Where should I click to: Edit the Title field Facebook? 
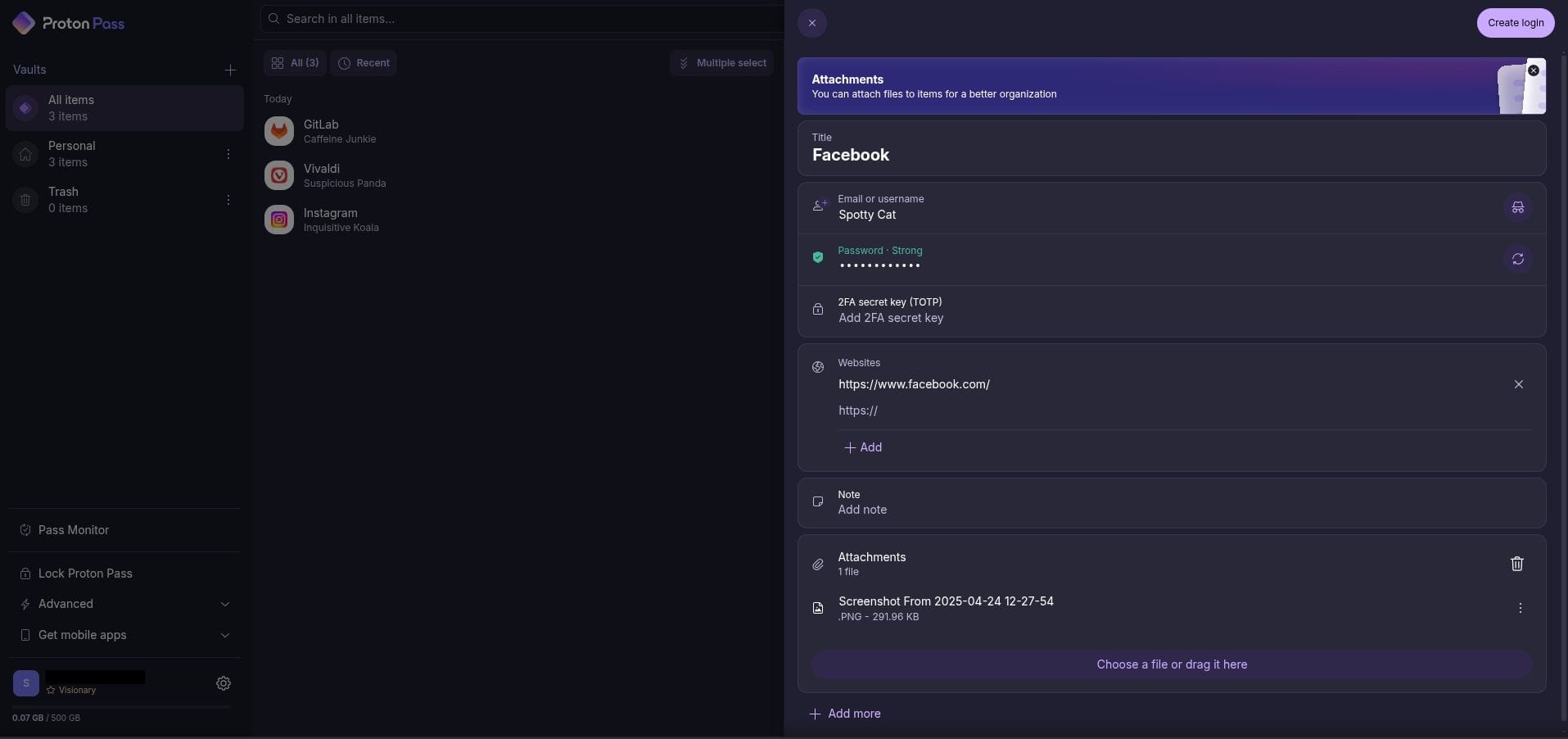[x=1172, y=148]
